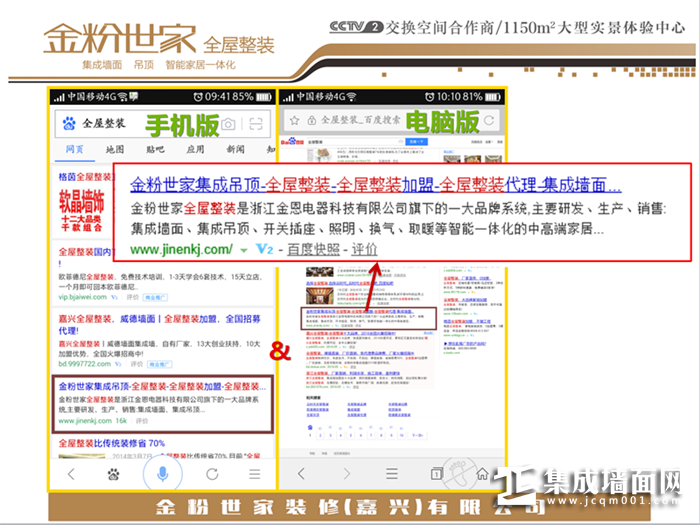Image resolution: width=700 pixels, height=525 pixels.
Task: Click www.jinenkj.com/ in enlarged result
Action: (181, 249)
